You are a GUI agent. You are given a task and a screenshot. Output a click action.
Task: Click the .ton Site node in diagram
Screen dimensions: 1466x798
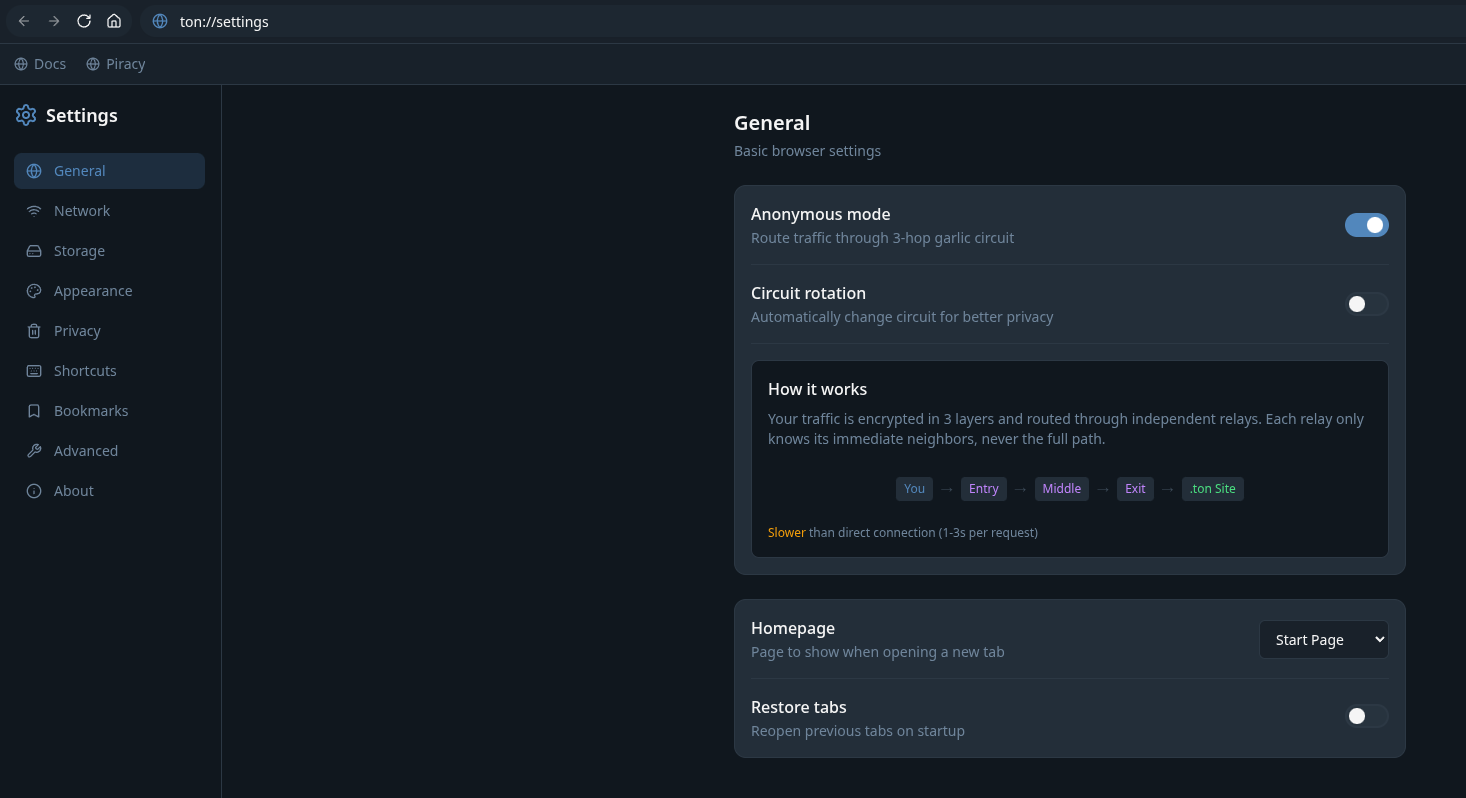[1212, 489]
